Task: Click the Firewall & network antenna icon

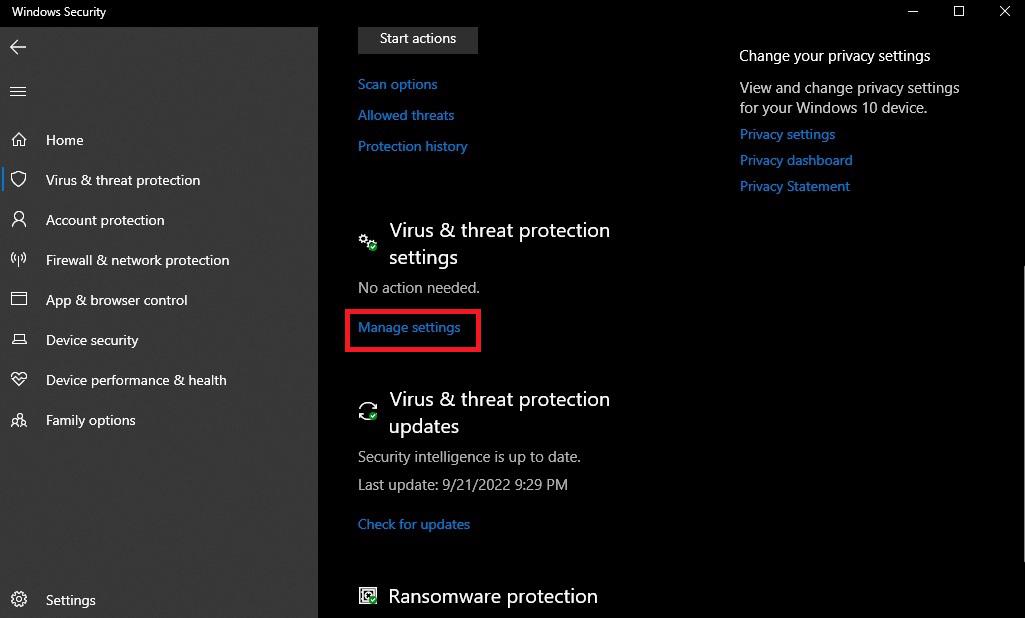Action: [x=19, y=260]
